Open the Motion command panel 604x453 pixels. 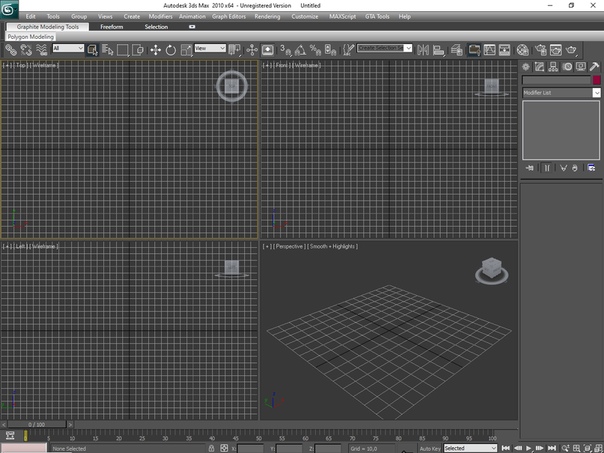[567, 67]
